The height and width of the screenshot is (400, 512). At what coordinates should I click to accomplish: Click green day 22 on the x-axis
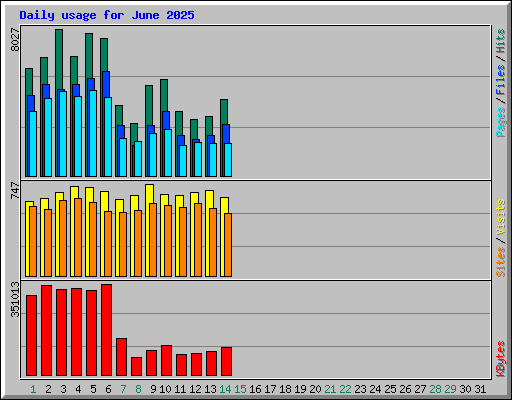(x=345, y=389)
